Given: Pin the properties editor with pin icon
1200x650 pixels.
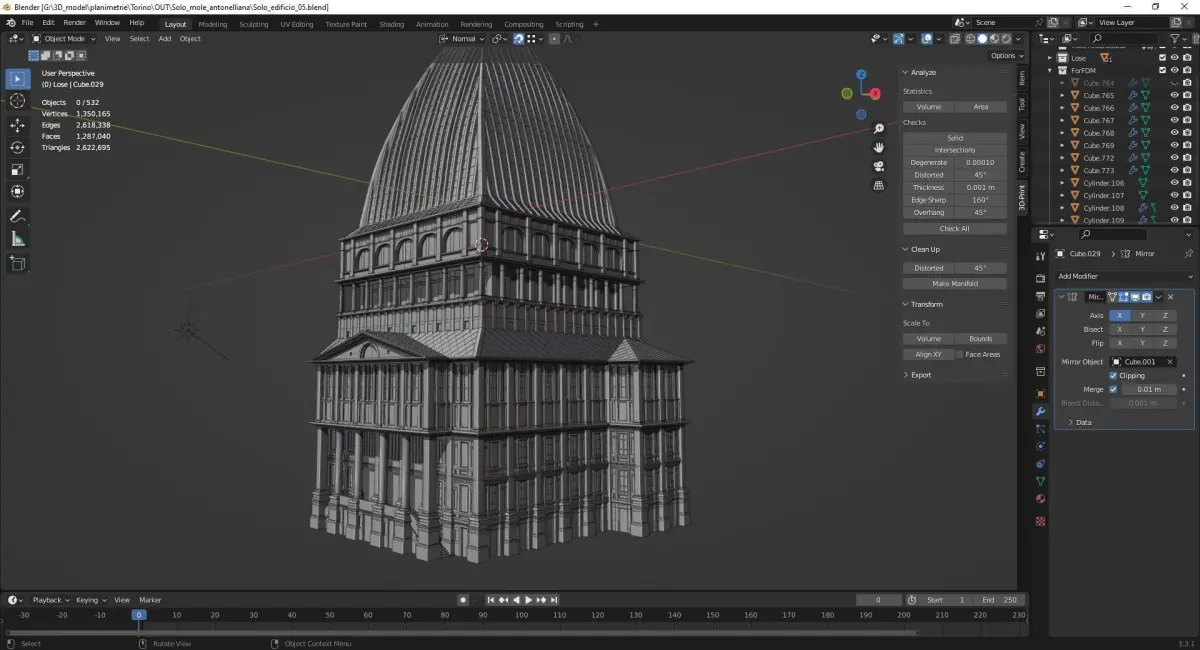Looking at the screenshot, I should click(1188, 254).
